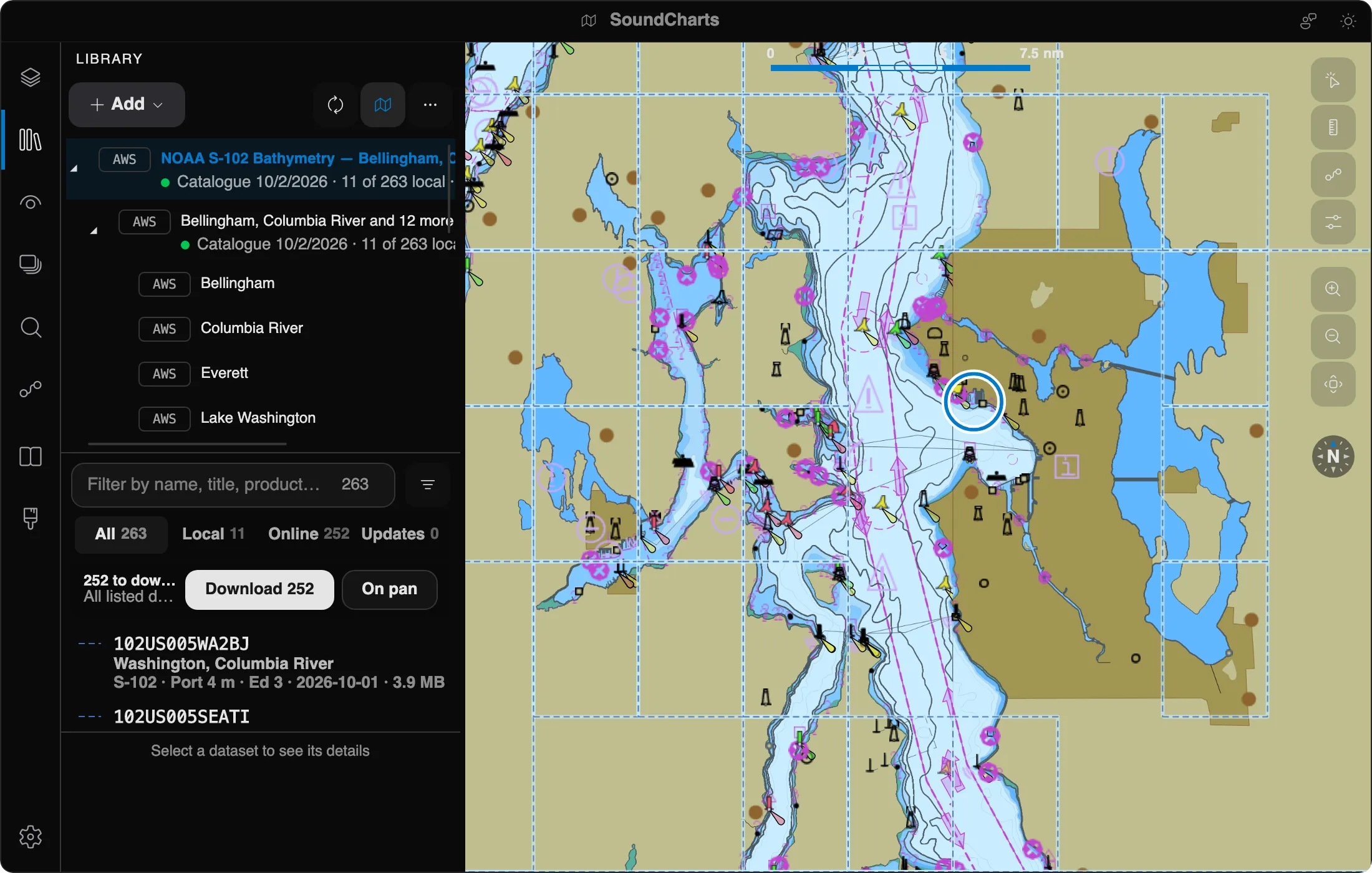
Task: Click the NOAA S-102 Bathymetry title
Action: coord(308,158)
